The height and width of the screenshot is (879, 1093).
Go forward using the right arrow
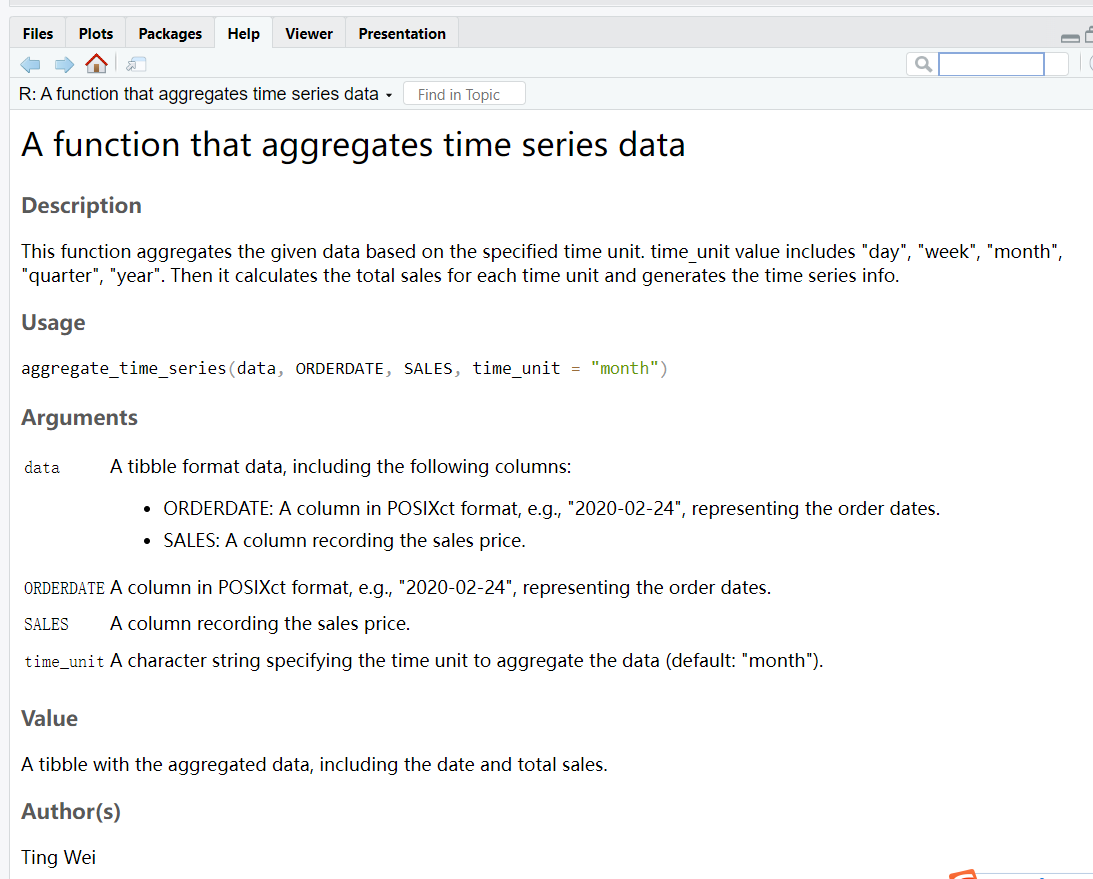click(x=64, y=65)
